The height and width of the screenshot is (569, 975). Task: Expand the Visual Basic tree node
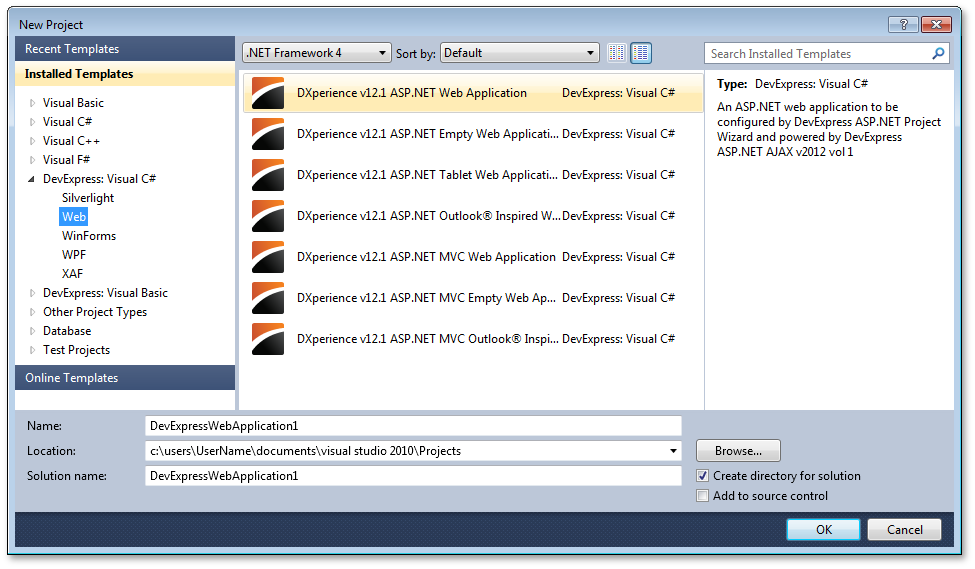tap(32, 103)
